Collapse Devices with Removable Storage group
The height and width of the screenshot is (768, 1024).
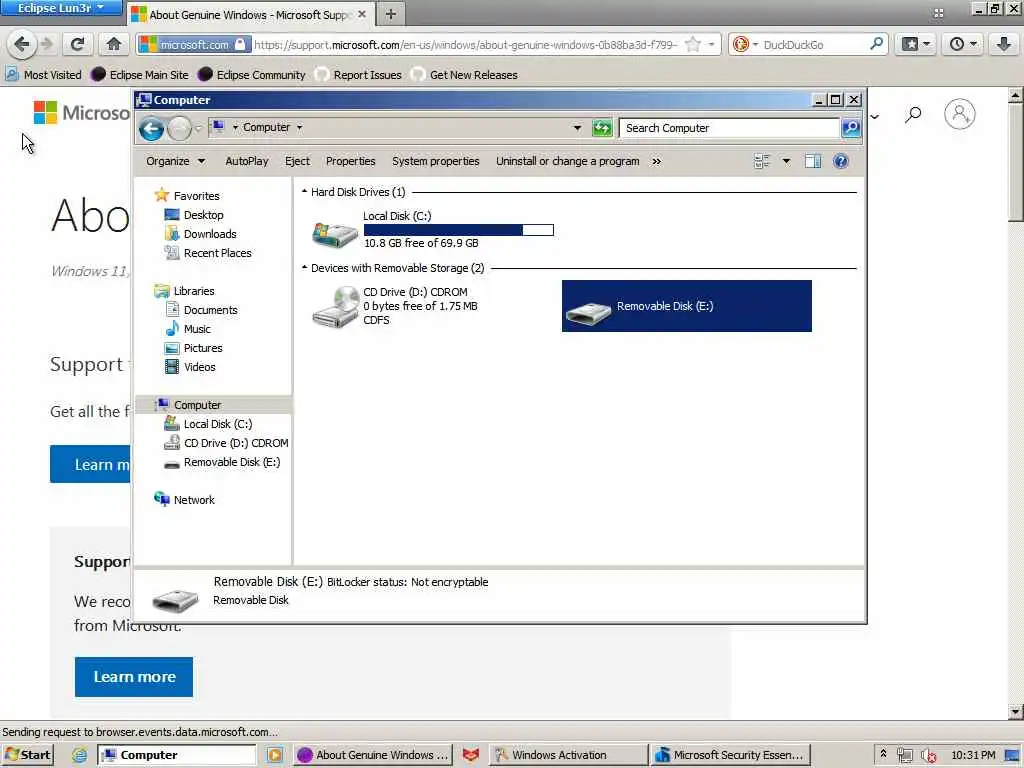[304, 267]
